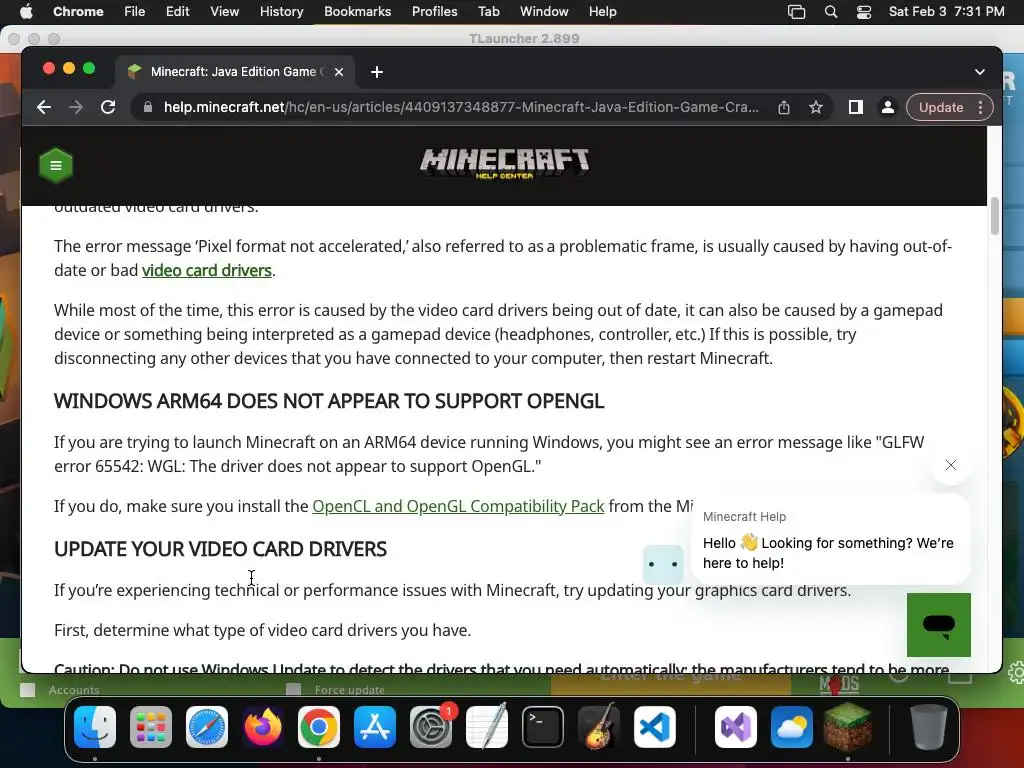Launch Safari from the Dock
Screen dimensions: 1024x768
[x=207, y=726]
